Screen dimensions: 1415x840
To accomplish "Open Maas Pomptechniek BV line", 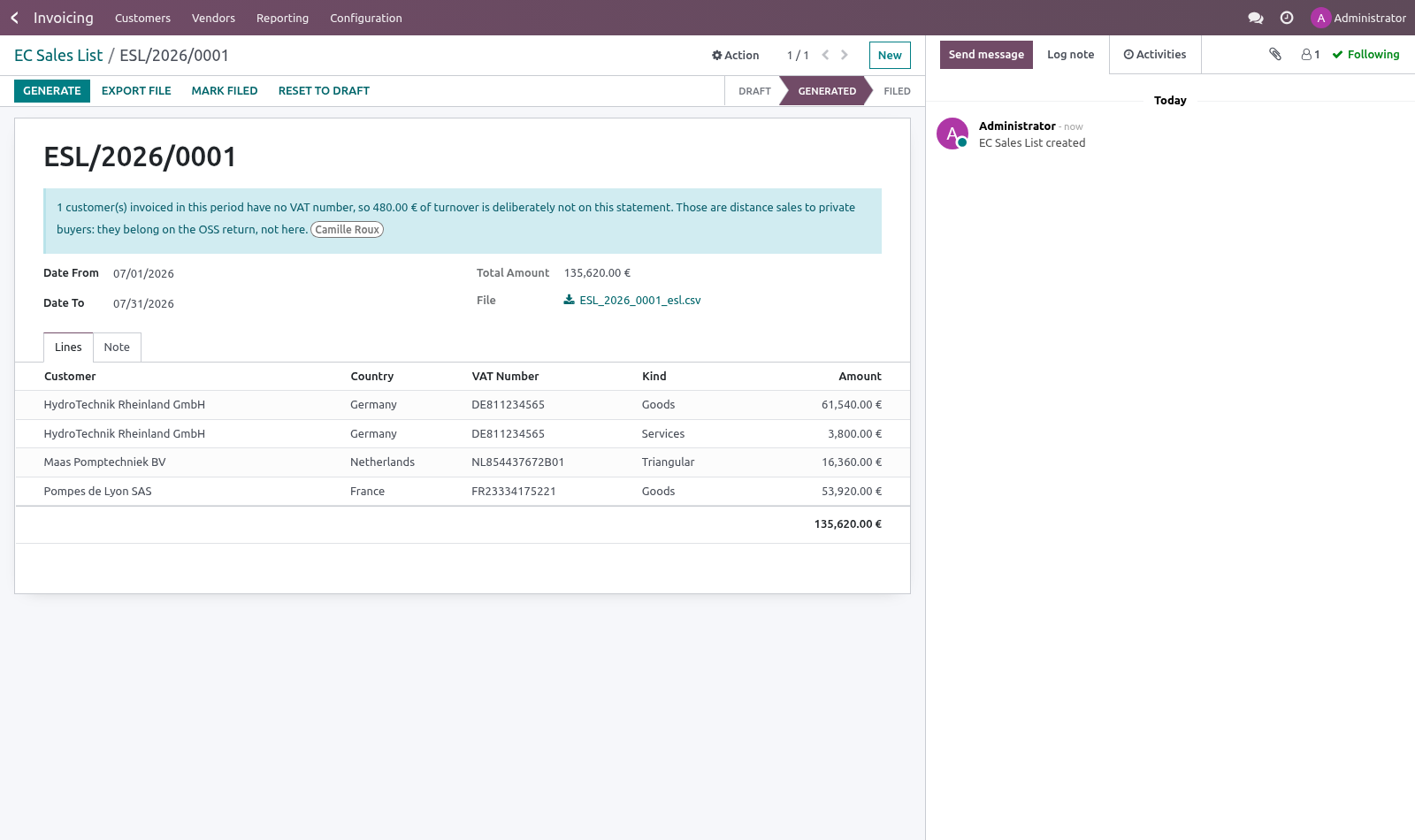I will 463,462.
